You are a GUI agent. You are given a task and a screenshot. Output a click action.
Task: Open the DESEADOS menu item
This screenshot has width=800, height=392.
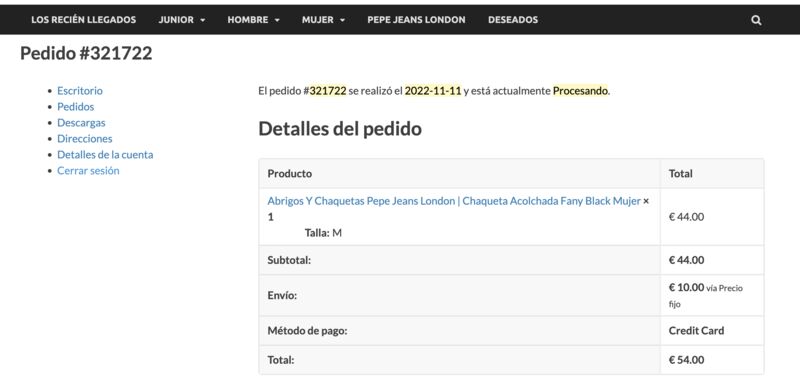click(513, 20)
